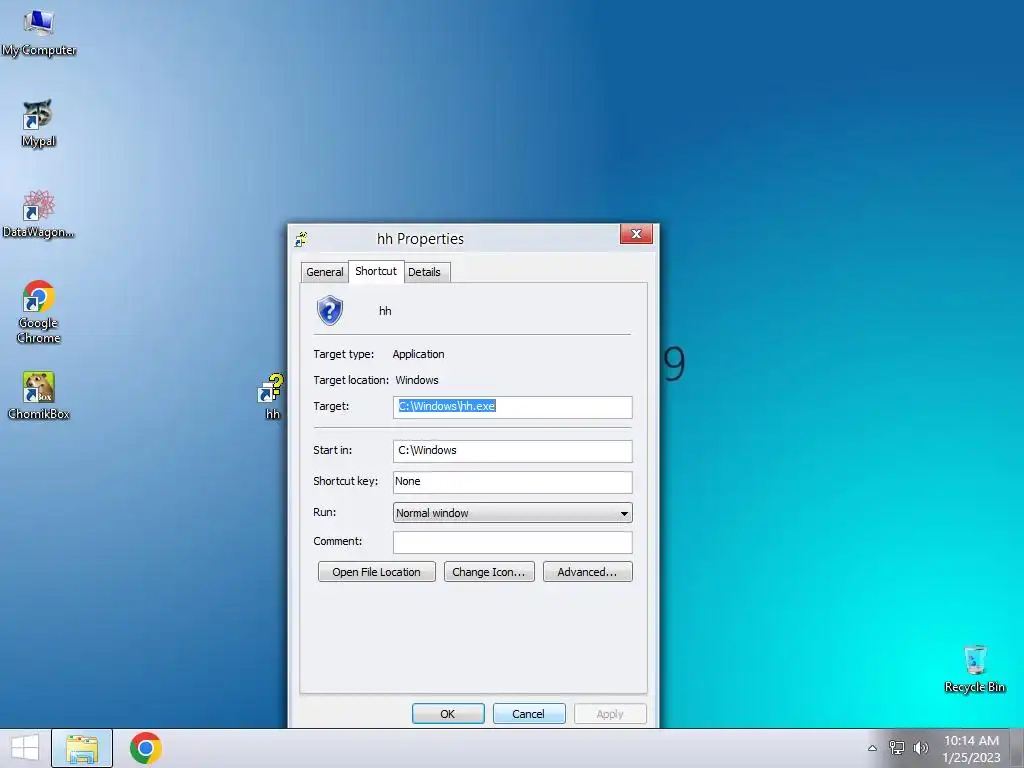
Task: Select the DataWagon desktop shortcut
Action: pos(38,214)
